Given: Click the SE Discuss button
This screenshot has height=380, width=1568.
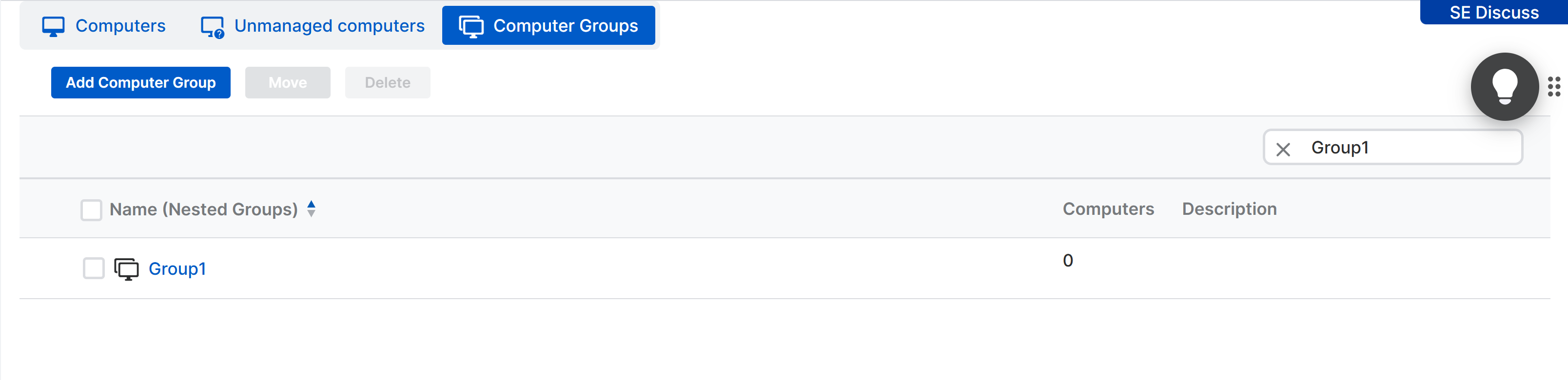Looking at the screenshot, I should (1494, 12).
